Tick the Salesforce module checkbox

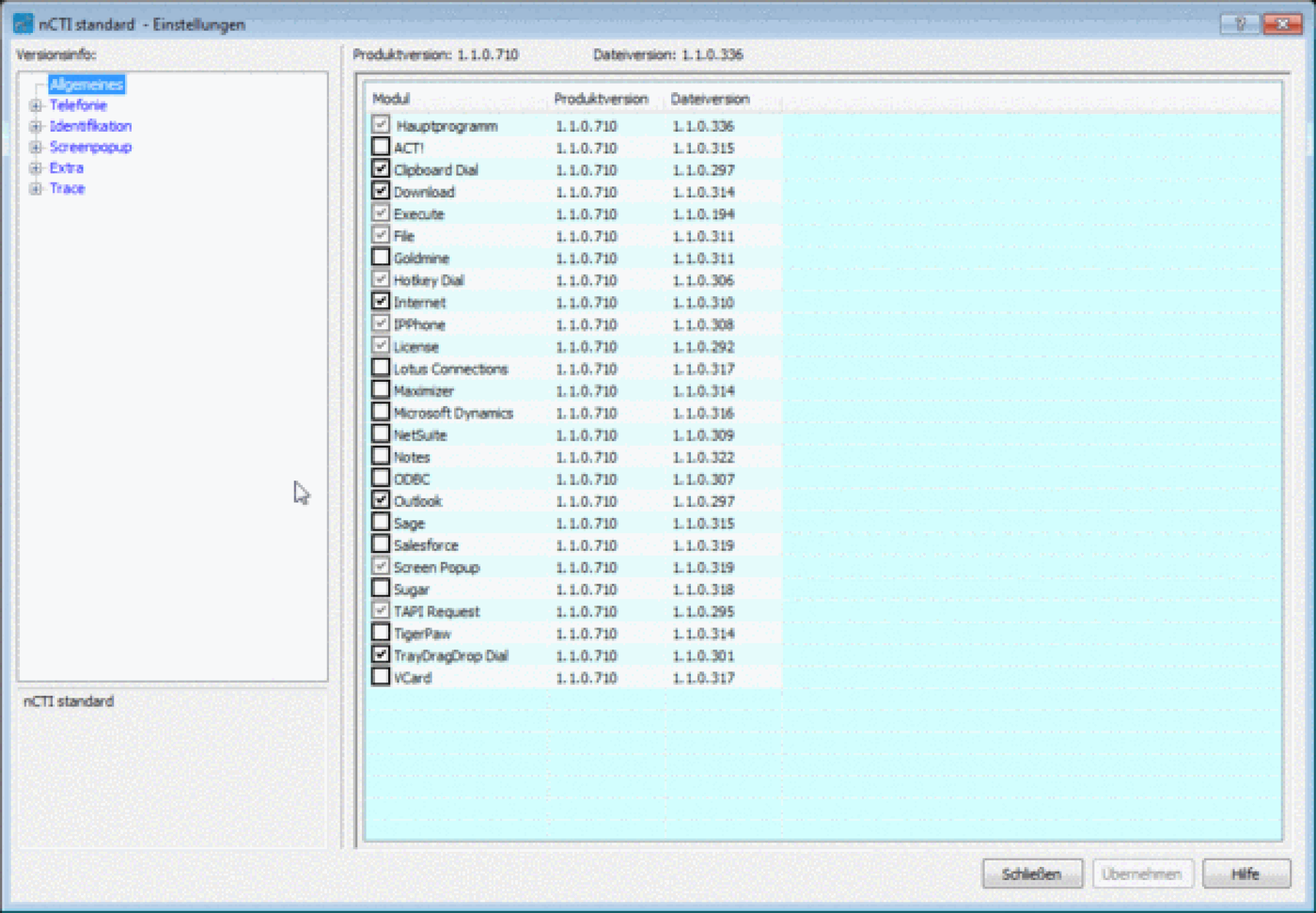[x=380, y=544]
